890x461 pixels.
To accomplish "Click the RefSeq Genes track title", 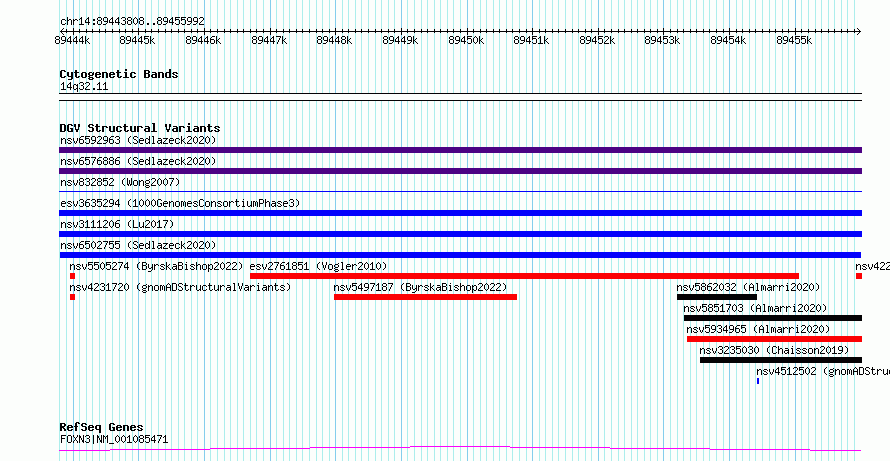I will pos(101,427).
